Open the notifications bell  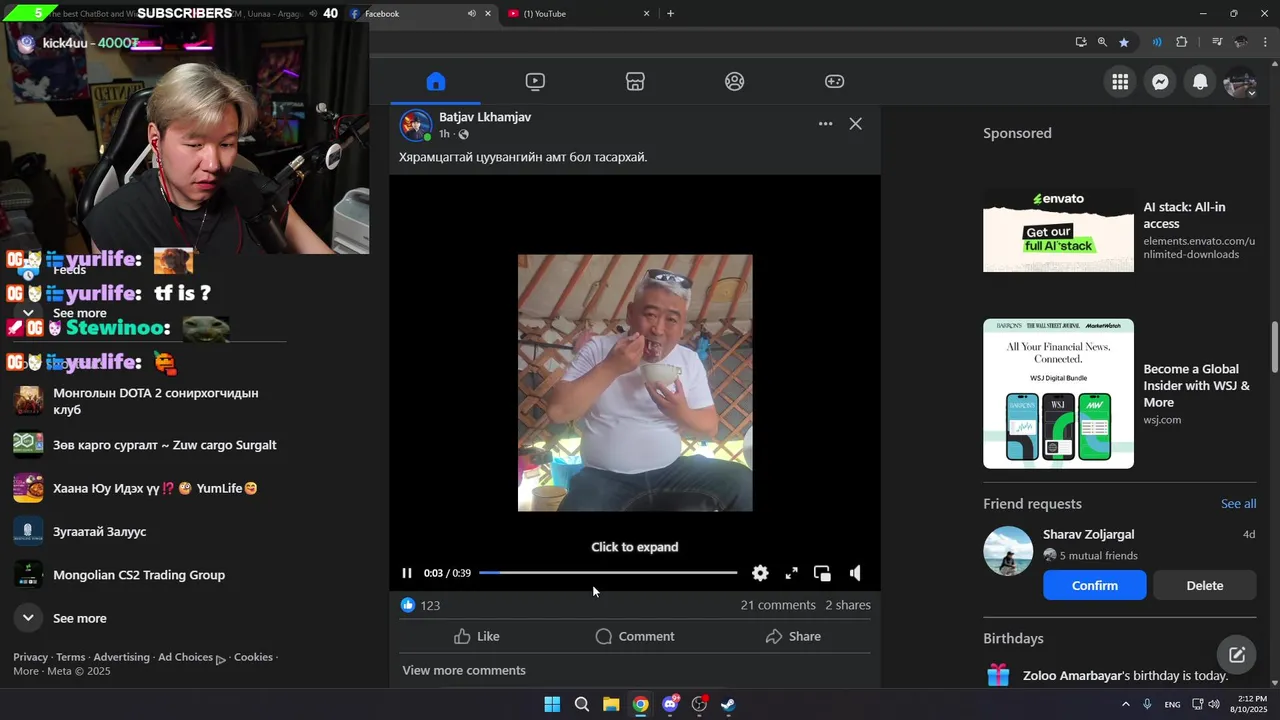coord(1200,82)
